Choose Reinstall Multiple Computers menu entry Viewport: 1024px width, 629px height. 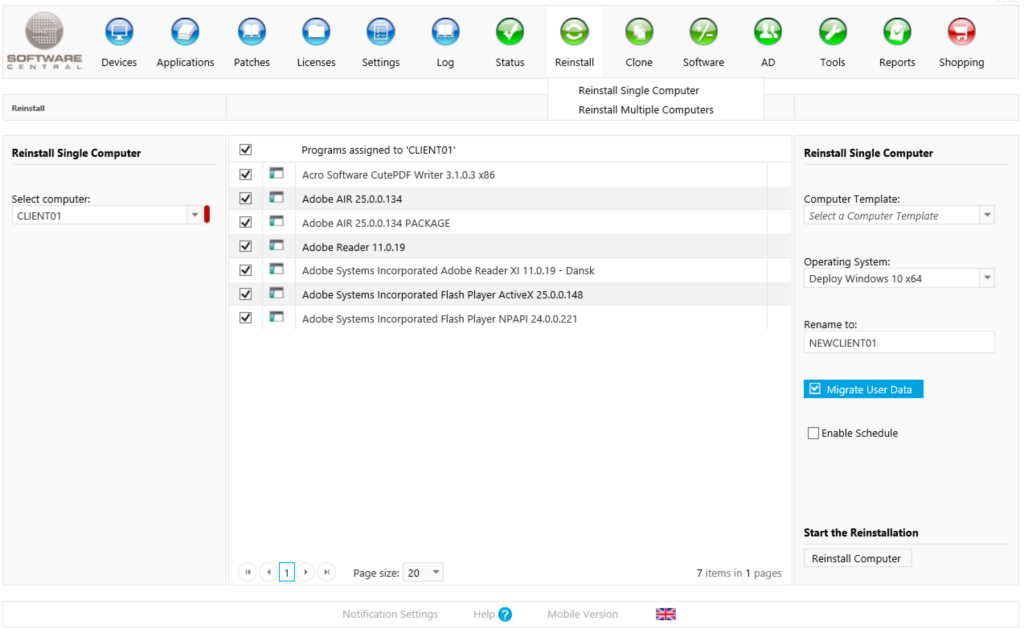pyautogui.click(x=645, y=110)
